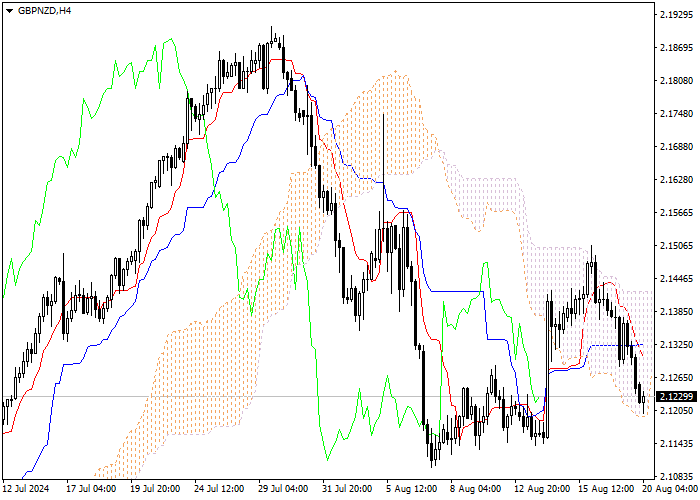Select the 2.15065 price scale value
The height and width of the screenshot is (500, 700).
pos(676,246)
